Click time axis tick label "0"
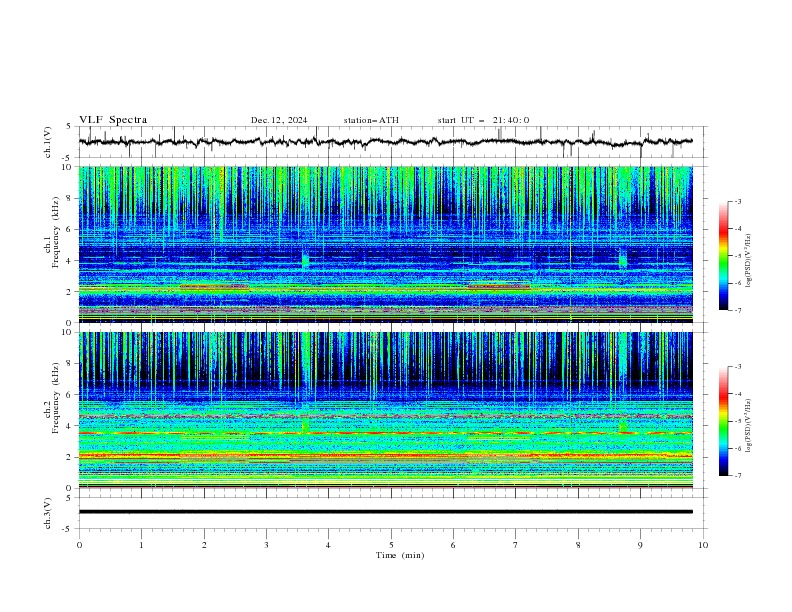Screen dimensions: 792x612 [79, 545]
